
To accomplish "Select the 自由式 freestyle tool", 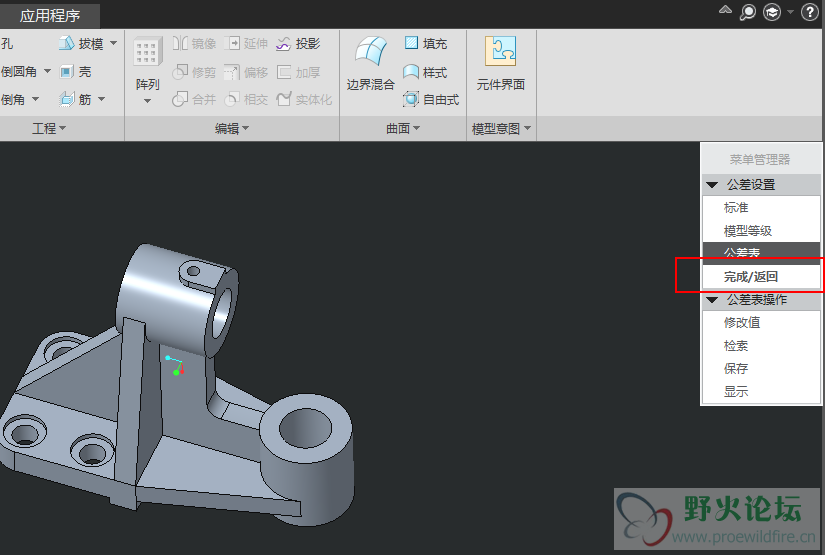I will click(x=431, y=99).
